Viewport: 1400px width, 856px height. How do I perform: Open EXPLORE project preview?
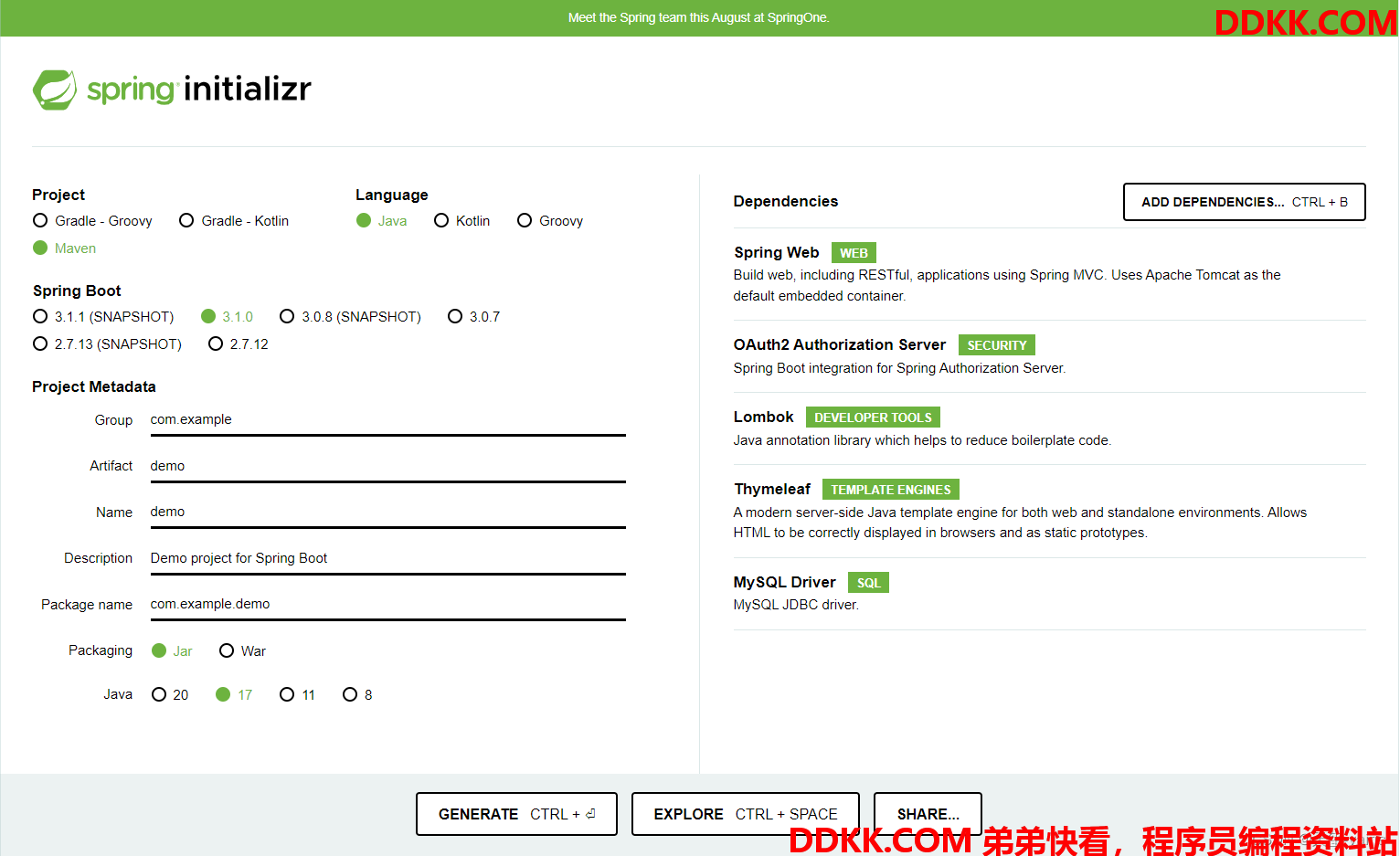pyautogui.click(x=746, y=814)
